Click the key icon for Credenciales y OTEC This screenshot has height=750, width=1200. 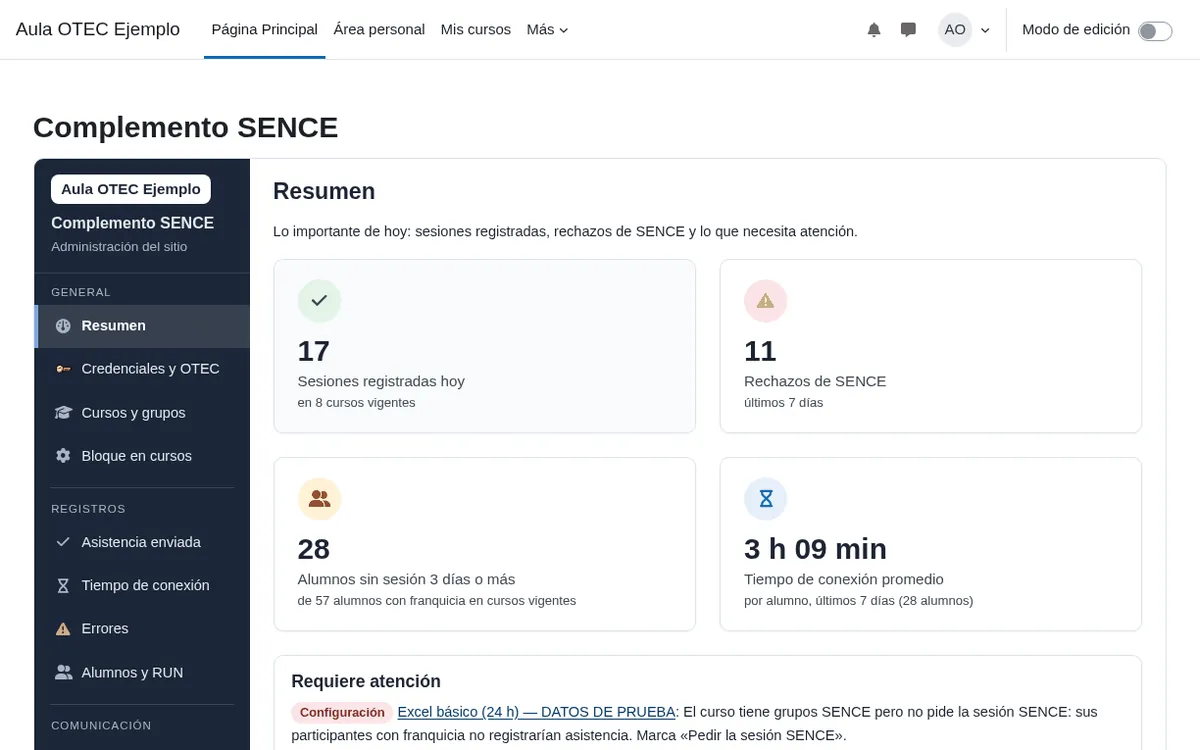point(63,369)
